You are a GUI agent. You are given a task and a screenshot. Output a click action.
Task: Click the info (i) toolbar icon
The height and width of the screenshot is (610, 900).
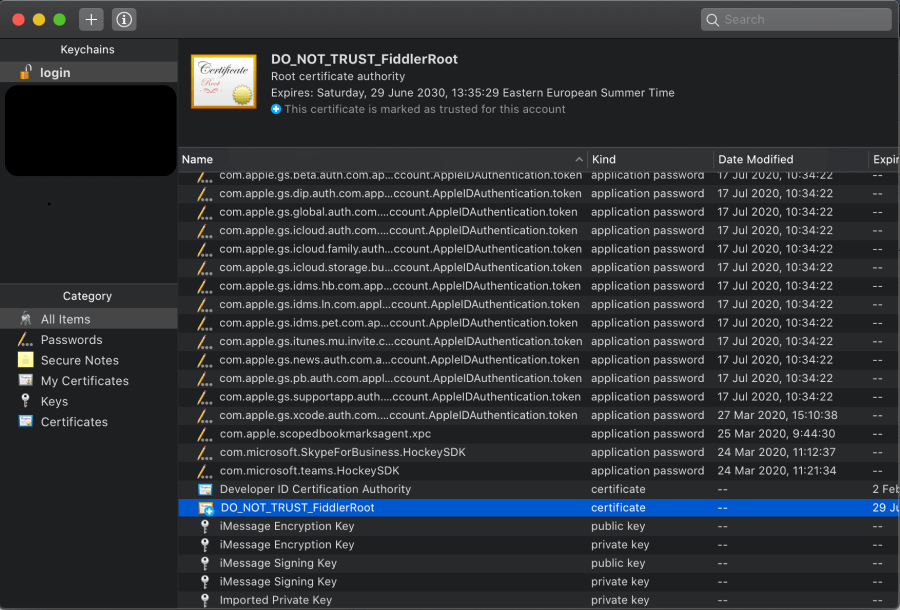[x=124, y=18]
